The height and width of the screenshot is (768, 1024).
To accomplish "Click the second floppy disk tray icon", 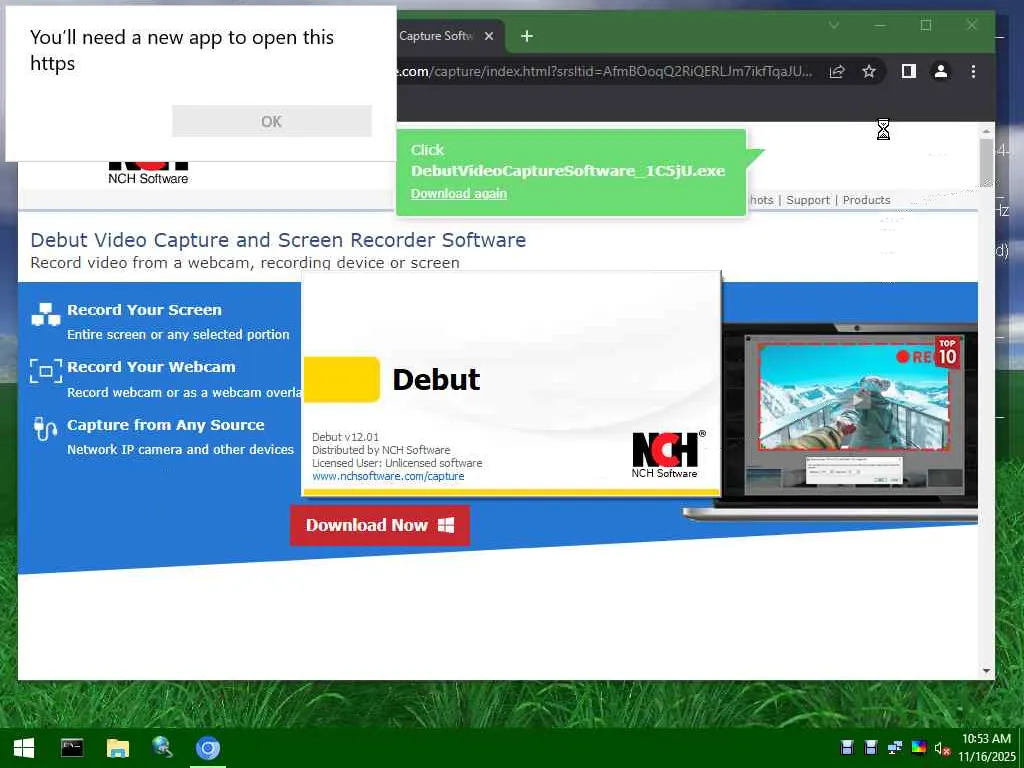I will pyautogui.click(x=871, y=748).
